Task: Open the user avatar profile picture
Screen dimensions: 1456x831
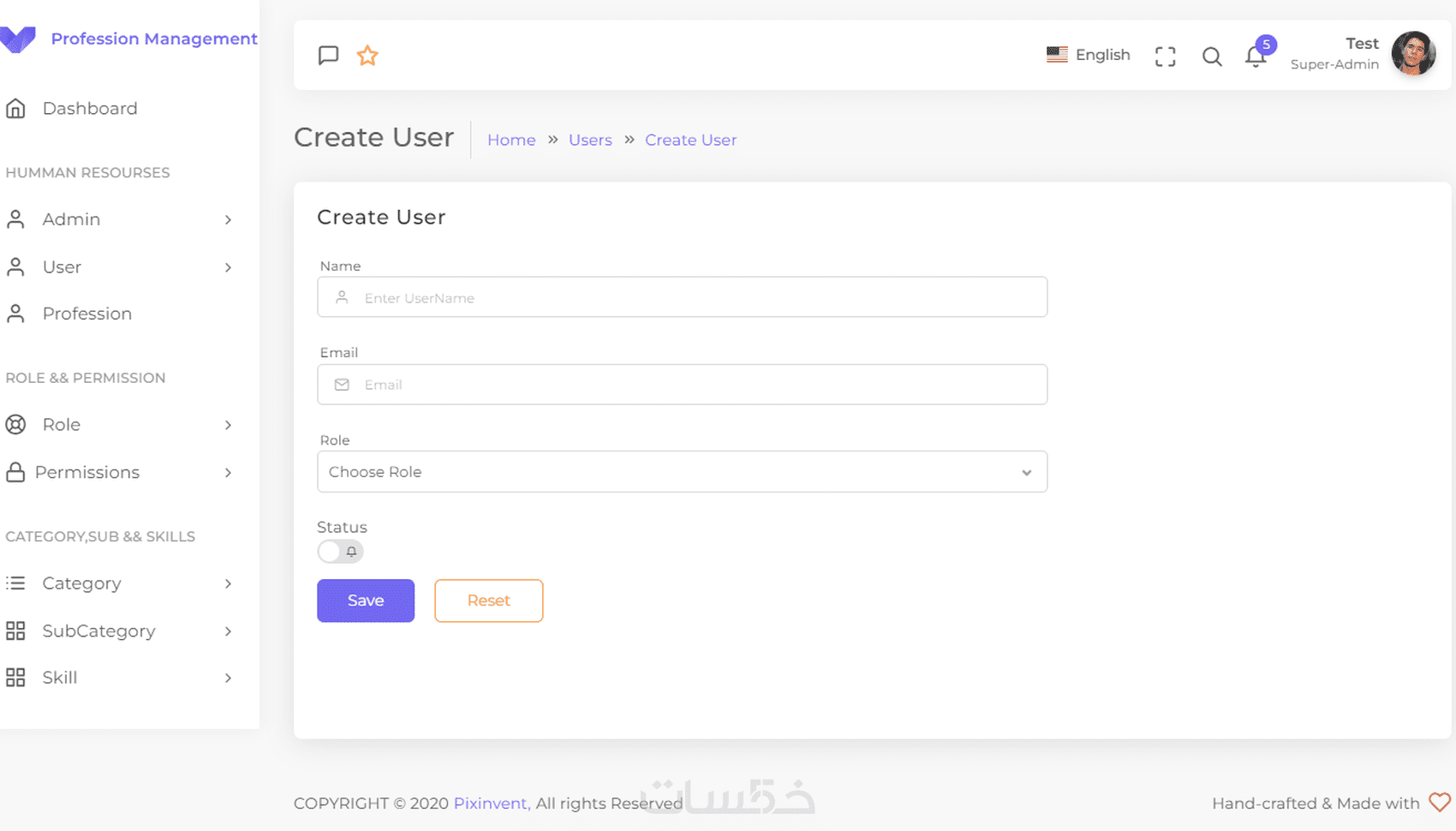Action: click(1413, 54)
